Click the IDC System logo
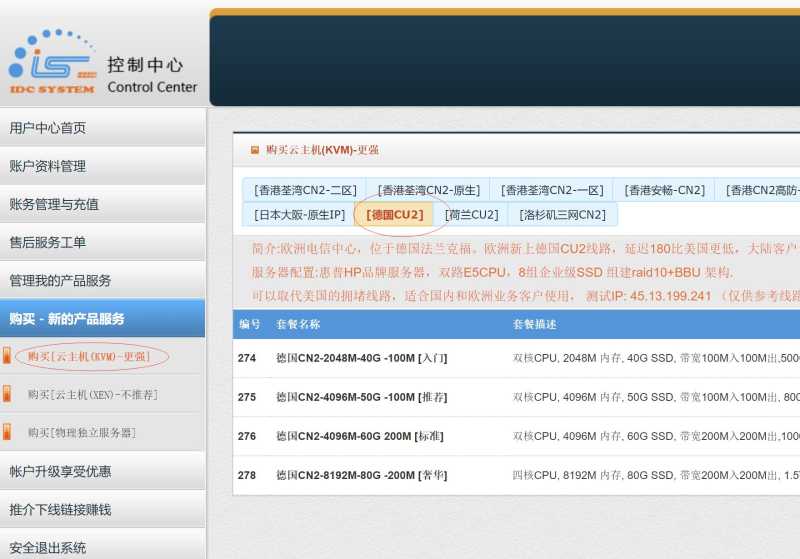The height and width of the screenshot is (559, 800). (52, 62)
